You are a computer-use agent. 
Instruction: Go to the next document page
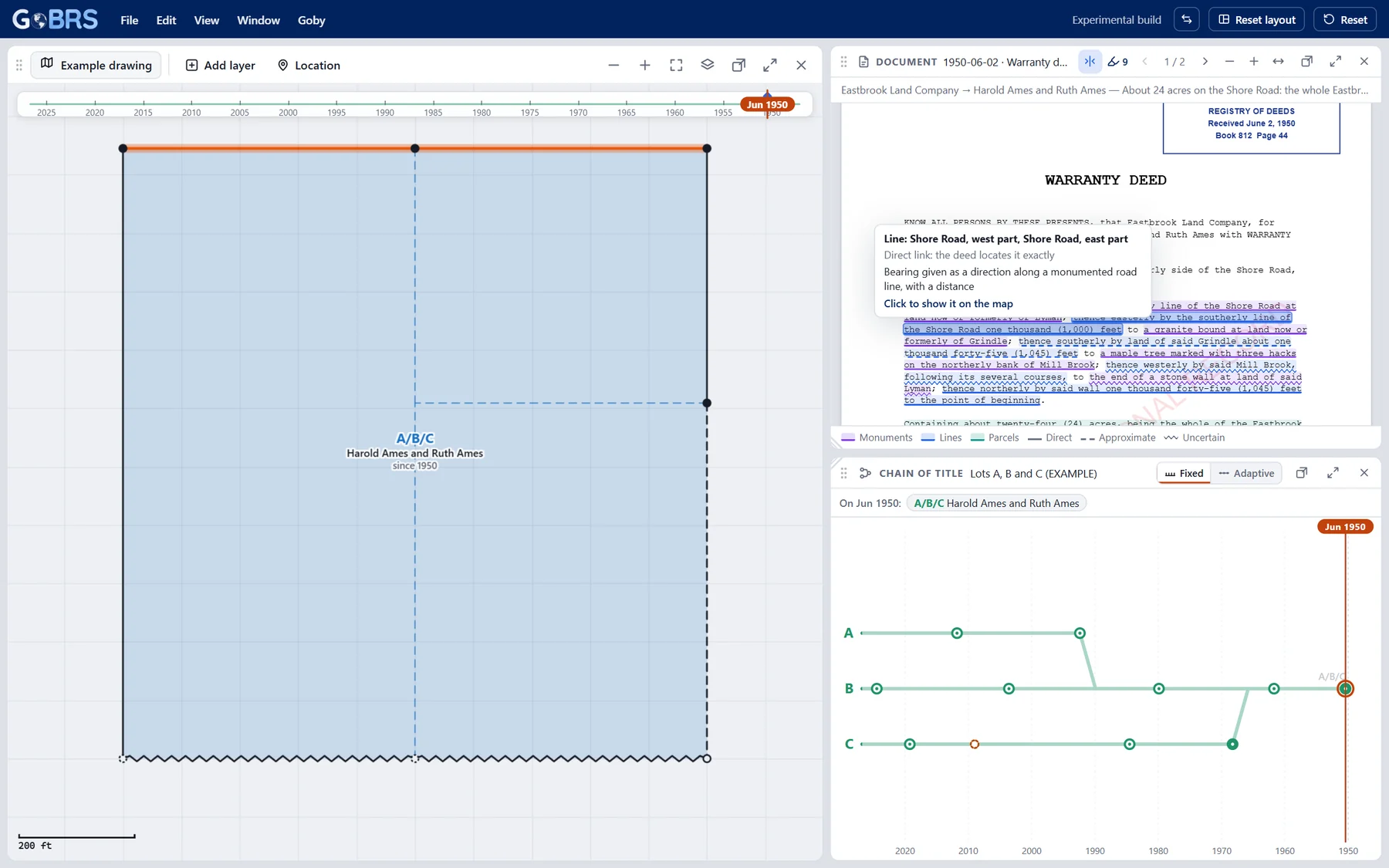(1205, 62)
